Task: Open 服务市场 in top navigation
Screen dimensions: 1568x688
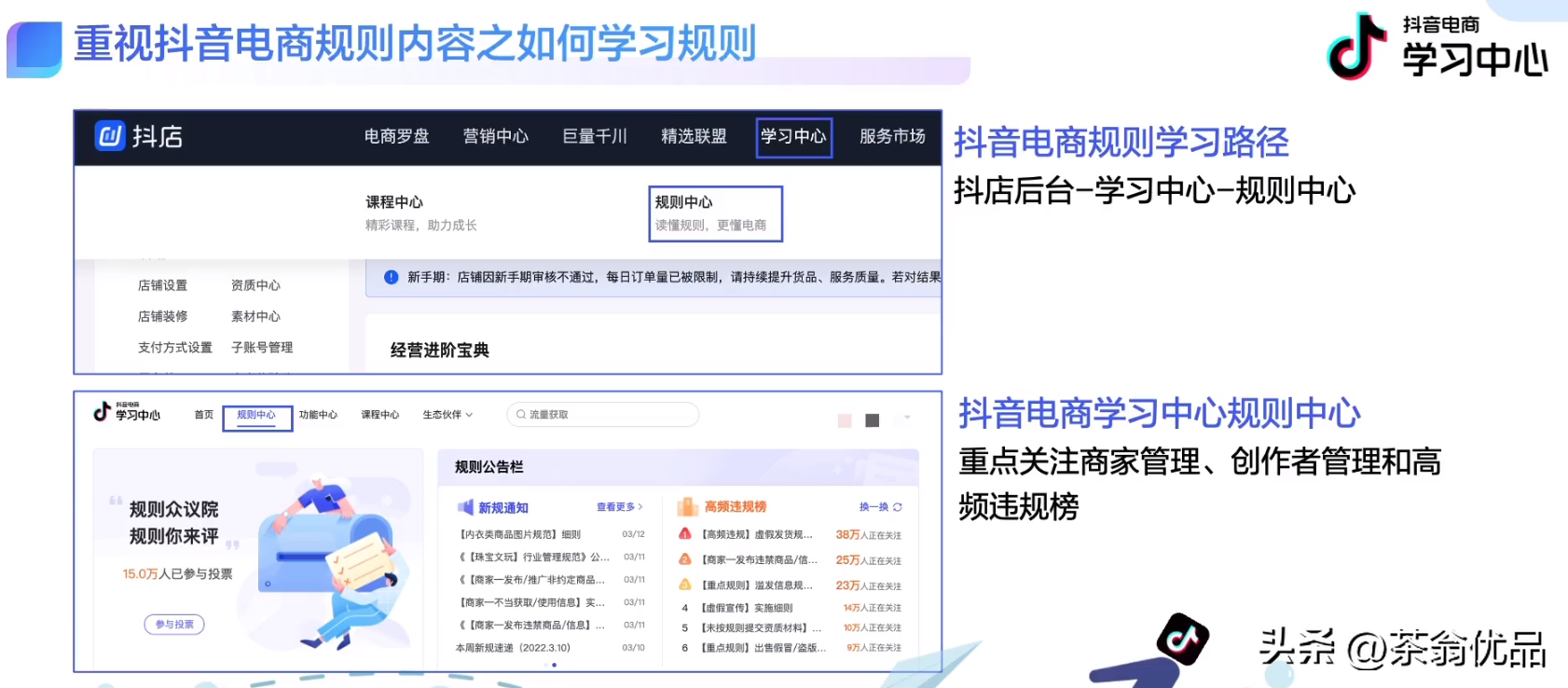Action: coord(892,136)
